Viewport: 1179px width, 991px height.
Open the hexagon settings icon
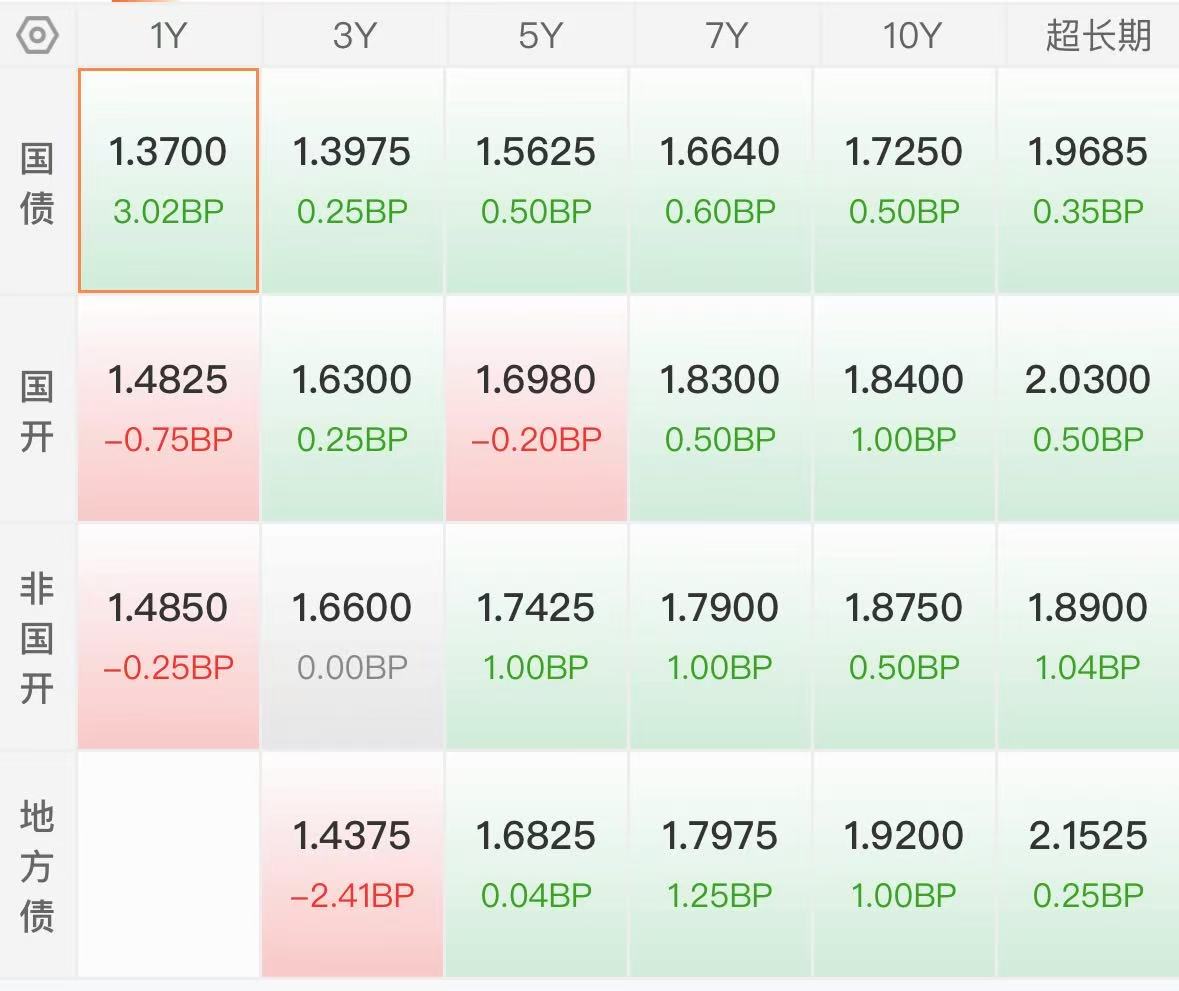tap(37, 35)
